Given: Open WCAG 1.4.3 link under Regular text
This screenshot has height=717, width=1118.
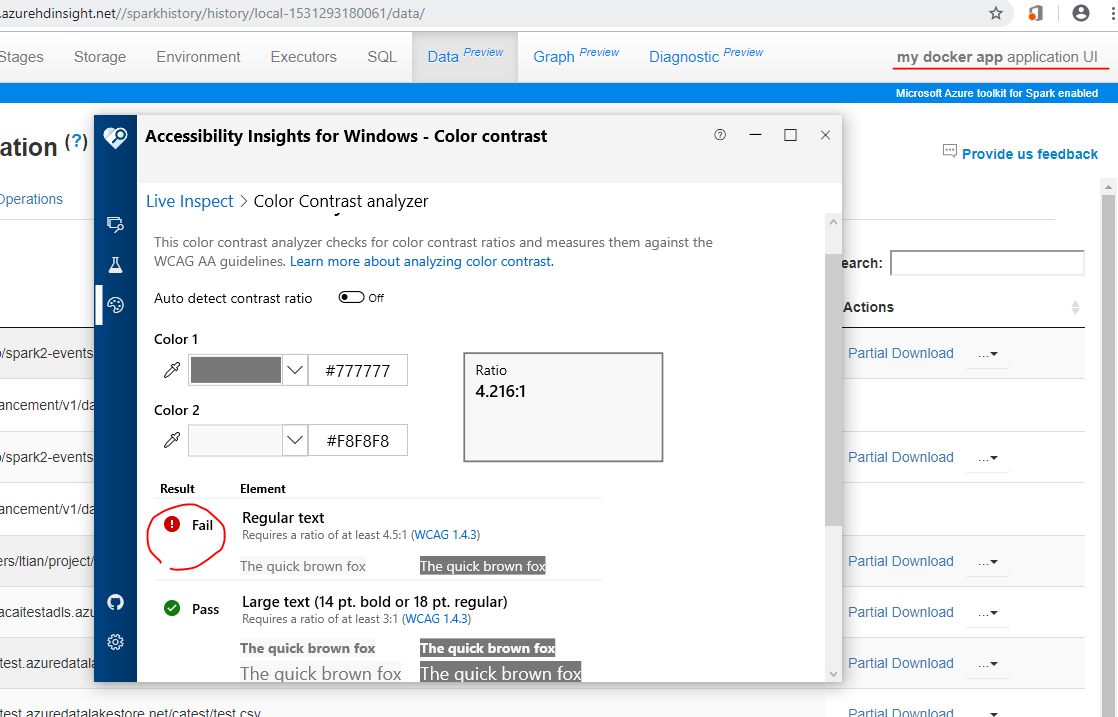Looking at the screenshot, I should coord(446,535).
